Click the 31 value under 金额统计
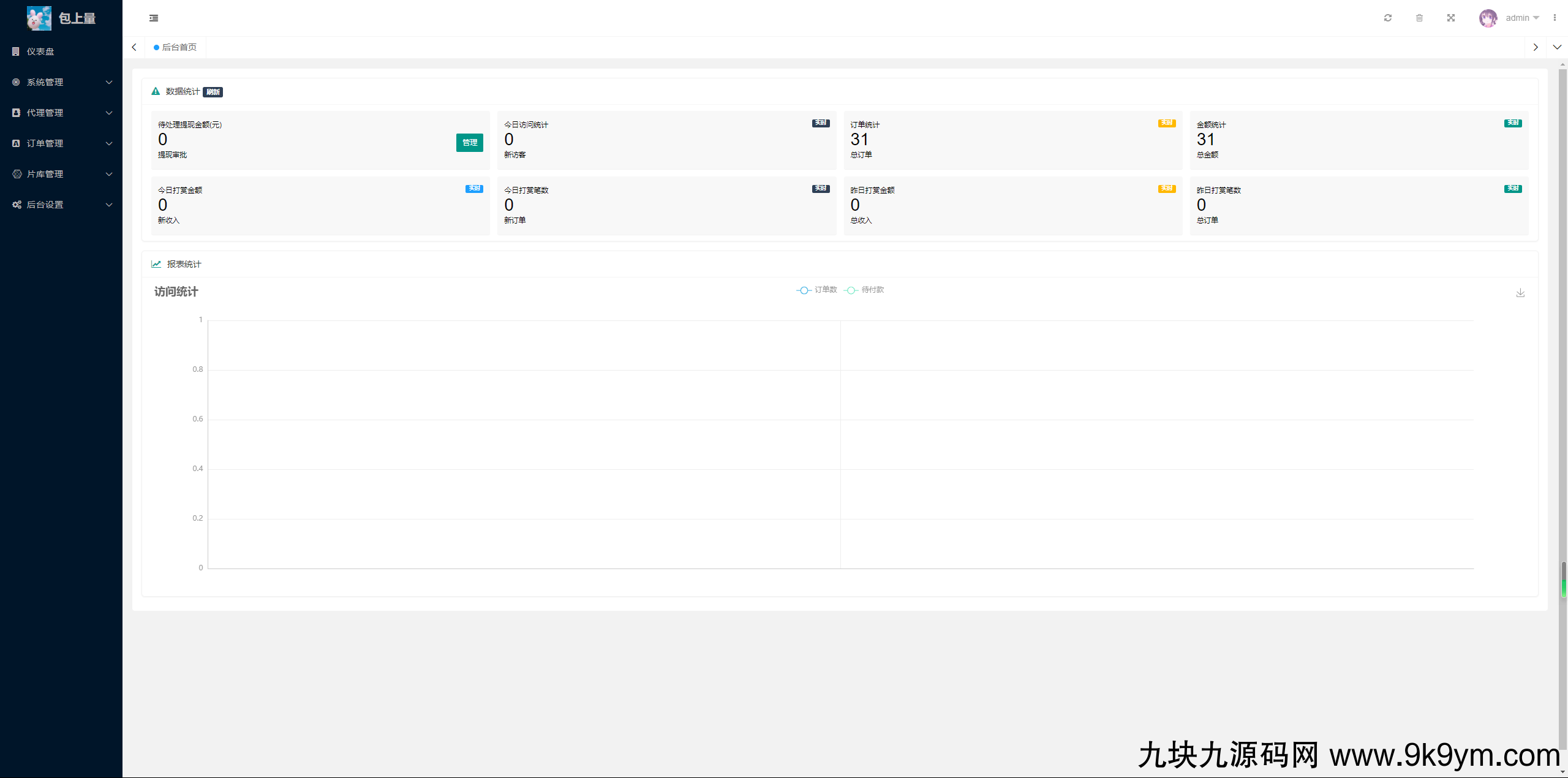Screen dimensions: 1568x778 point(1205,140)
